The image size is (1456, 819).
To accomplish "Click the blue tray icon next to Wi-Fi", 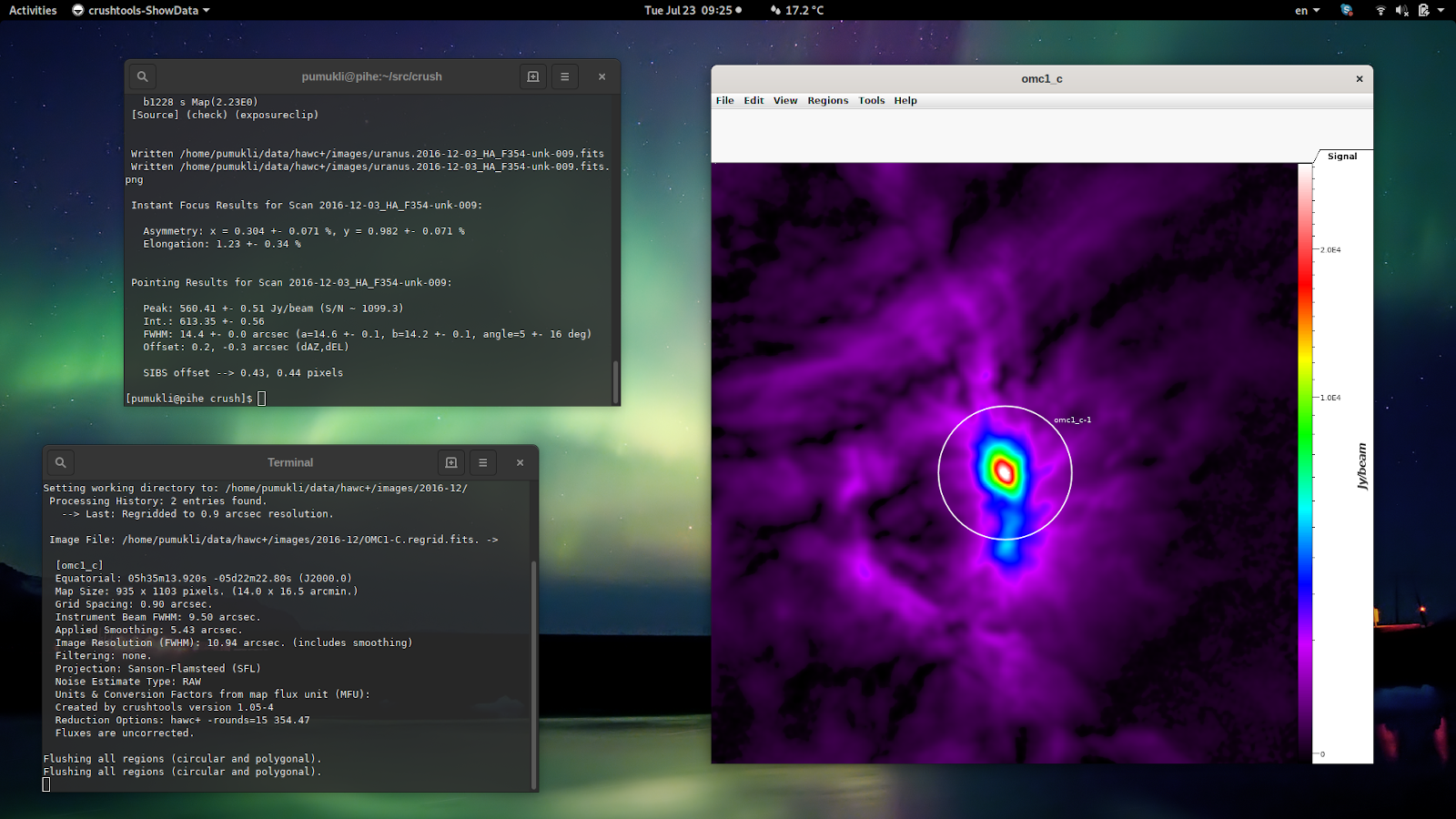I will point(1347,10).
